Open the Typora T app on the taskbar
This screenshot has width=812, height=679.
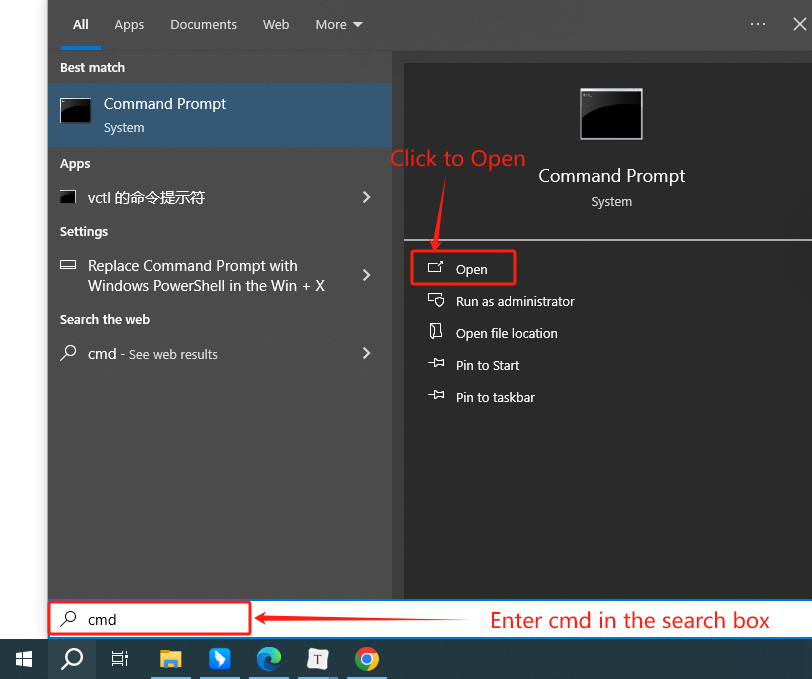[x=317, y=659]
